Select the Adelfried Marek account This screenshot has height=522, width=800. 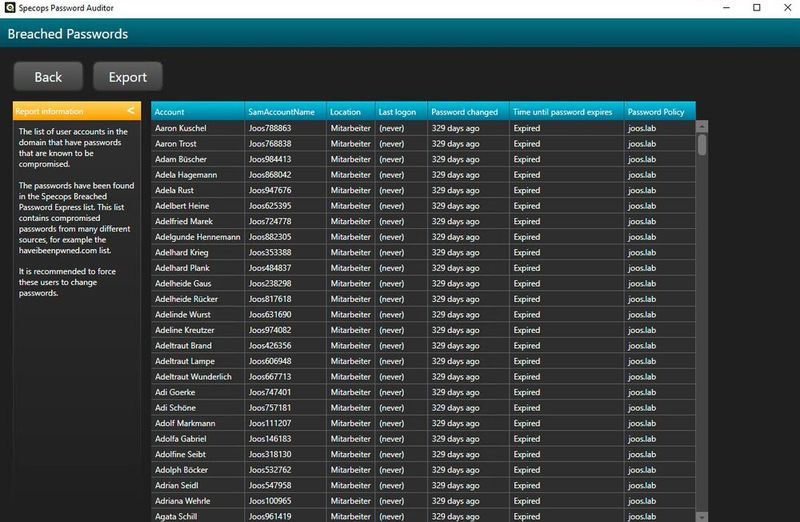(184, 221)
